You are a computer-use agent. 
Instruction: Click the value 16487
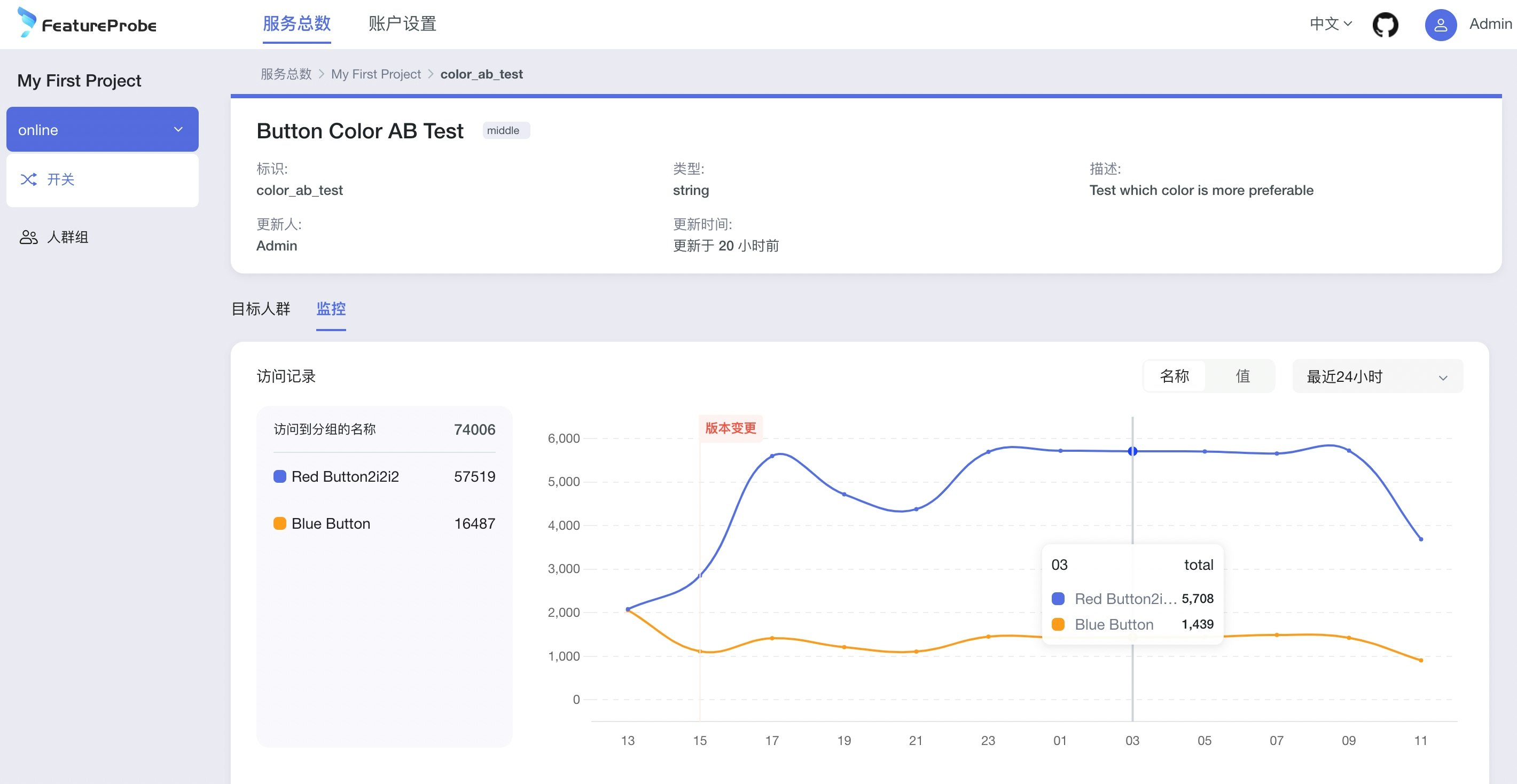click(x=475, y=524)
